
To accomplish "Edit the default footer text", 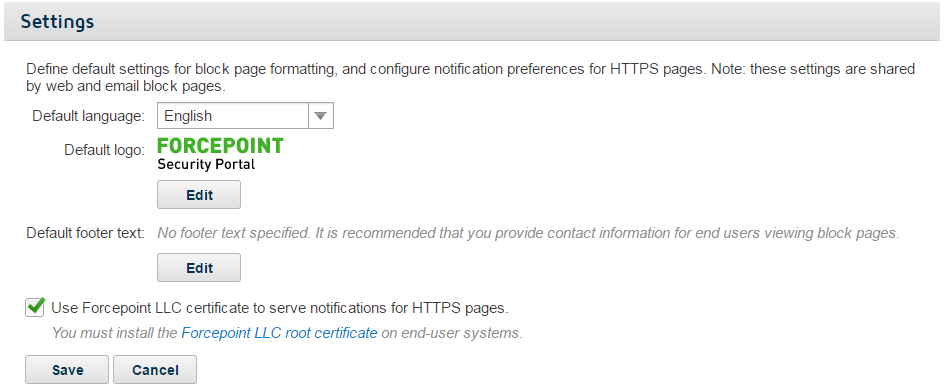I will point(199,268).
